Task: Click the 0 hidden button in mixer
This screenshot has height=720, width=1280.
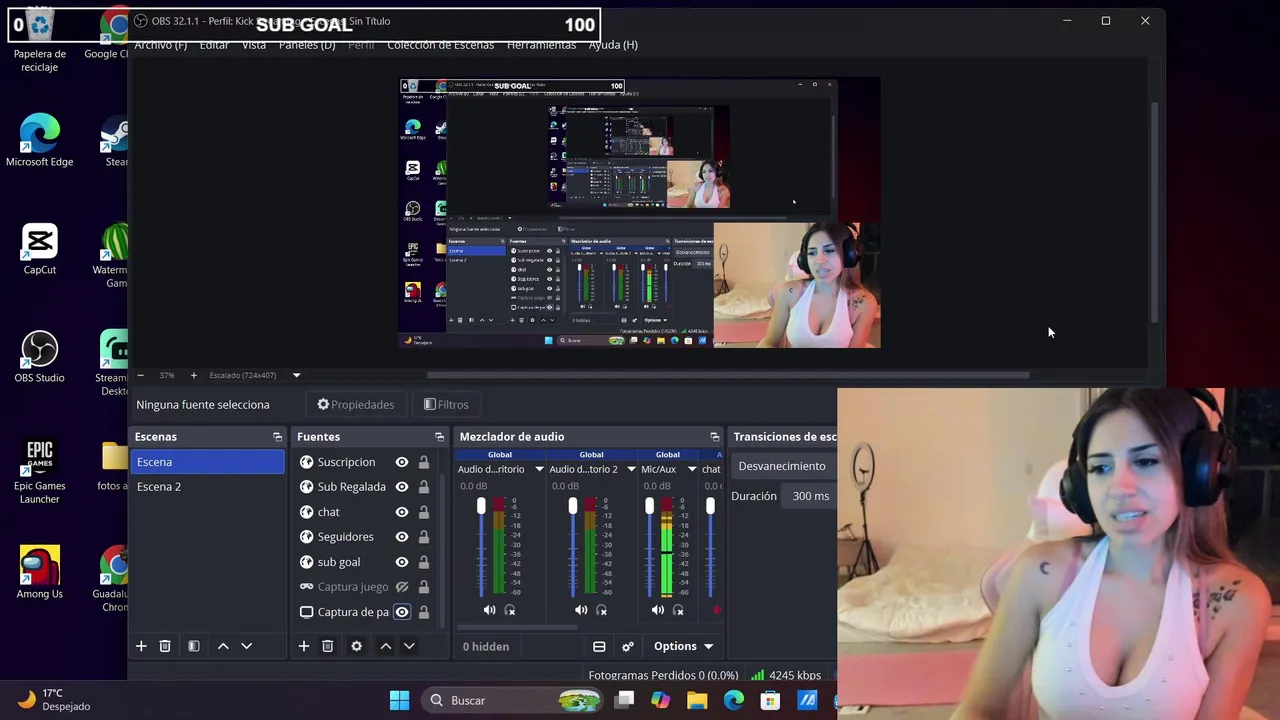Action: pos(486,646)
